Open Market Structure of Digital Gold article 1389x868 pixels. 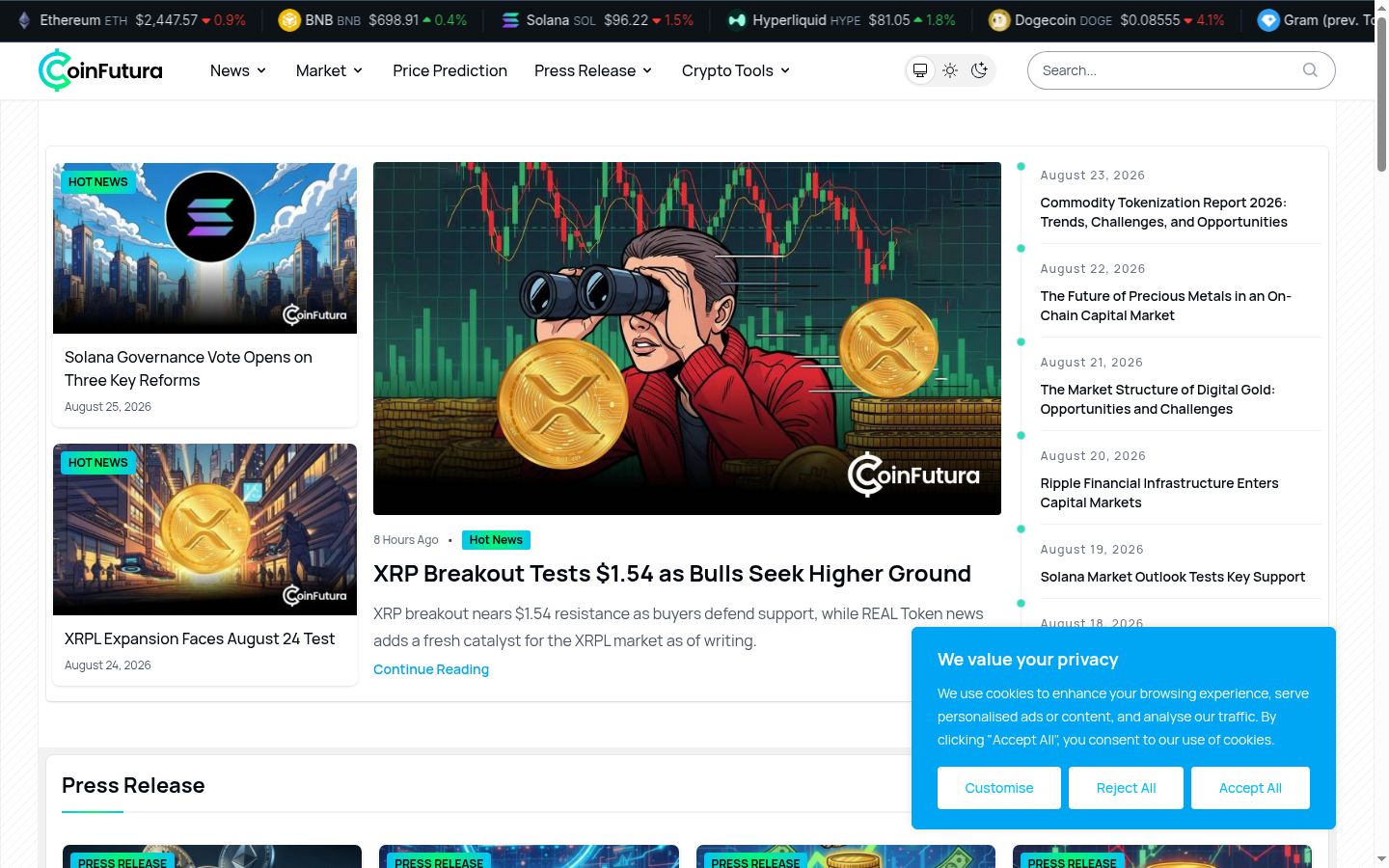pos(1157,399)
